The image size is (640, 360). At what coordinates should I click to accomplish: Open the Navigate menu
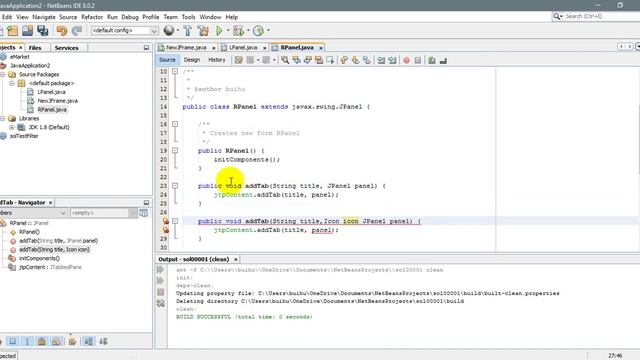44,17
